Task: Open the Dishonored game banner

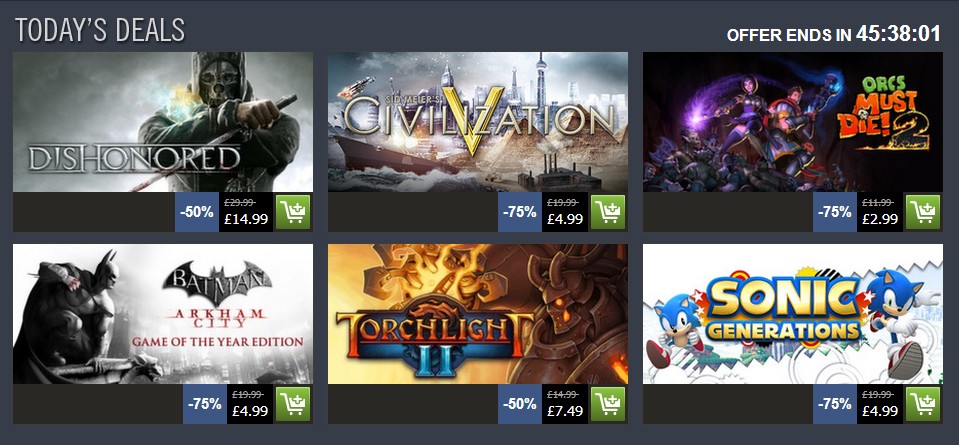Action: (163, 122)
